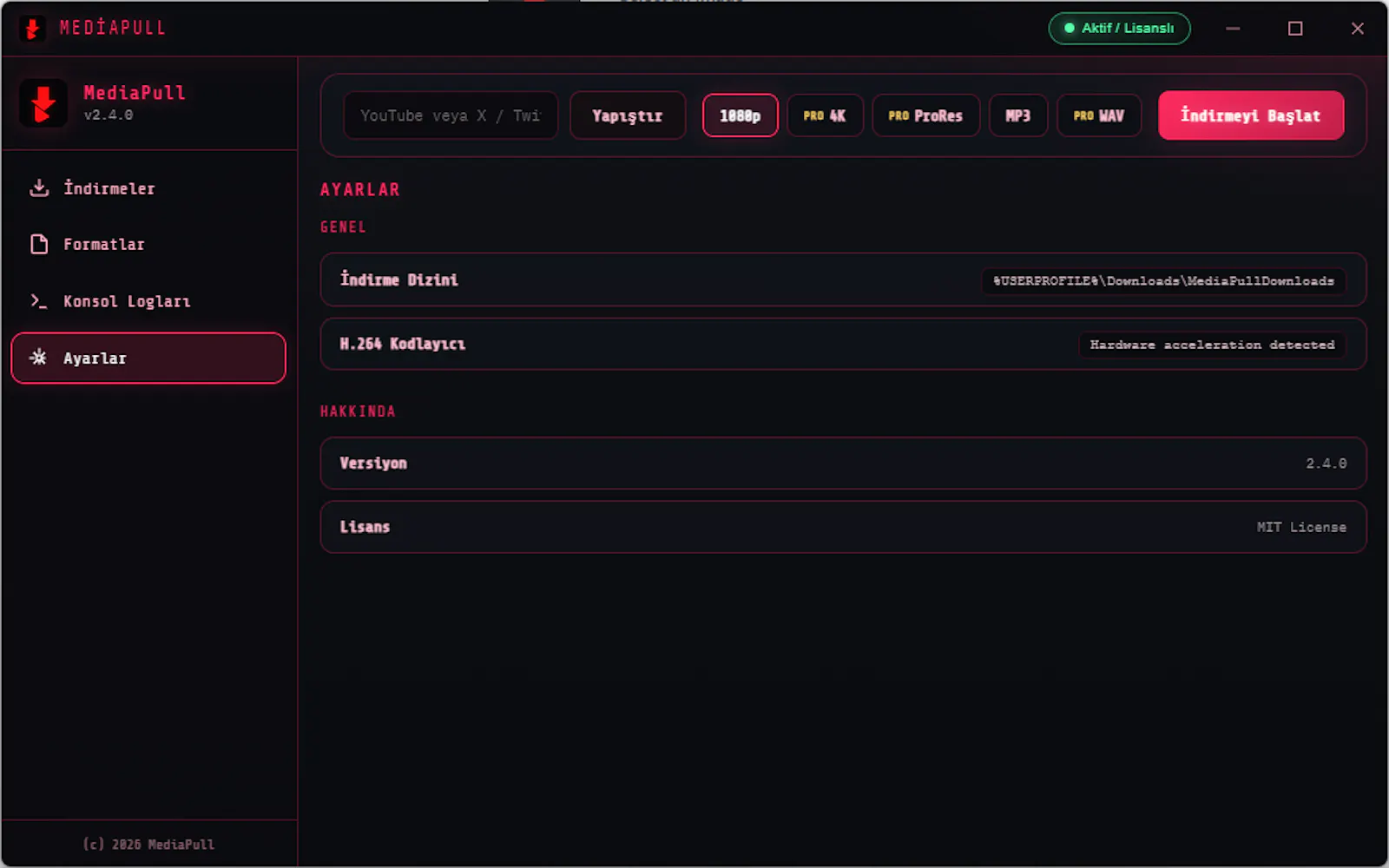This screenshot has width=1389, height=868.
Task: Minimize the MediaPull window
Action: [1233, 29]
